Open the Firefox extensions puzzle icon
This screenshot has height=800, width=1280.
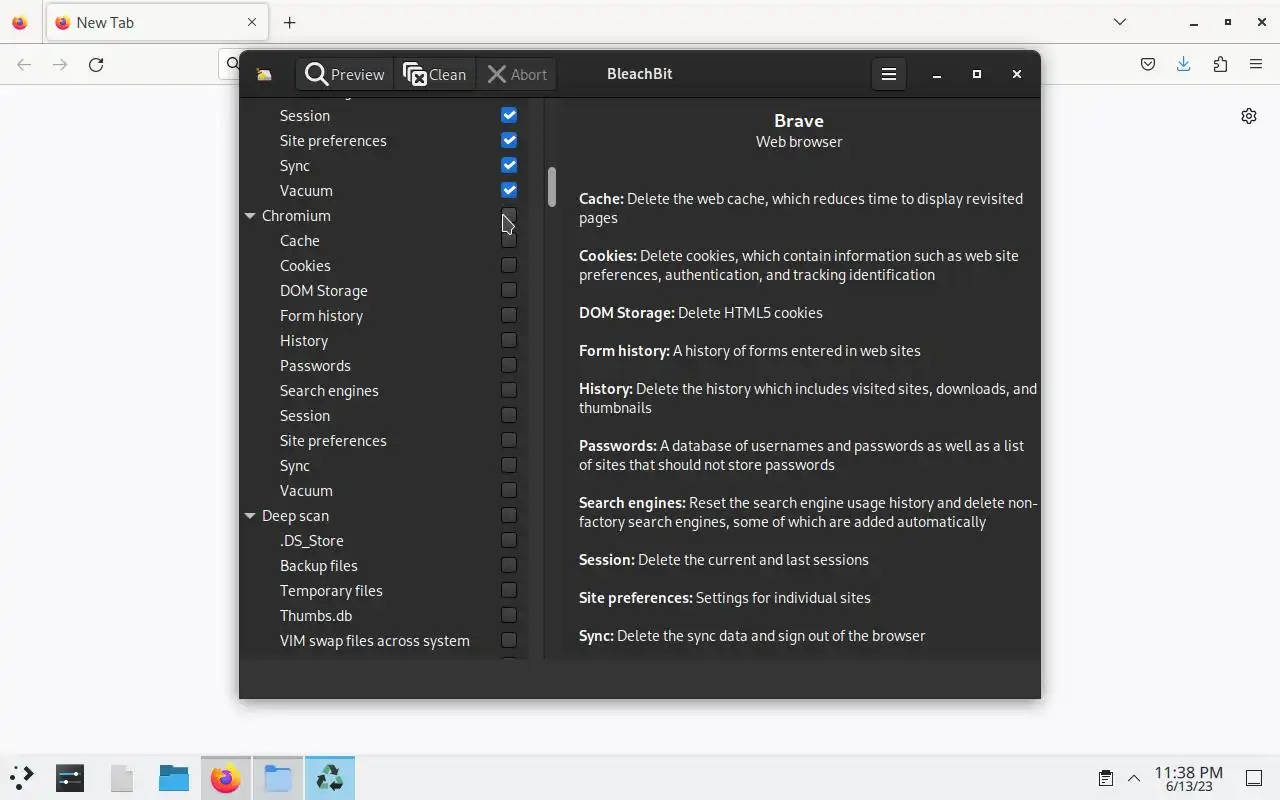point(1220,65)
